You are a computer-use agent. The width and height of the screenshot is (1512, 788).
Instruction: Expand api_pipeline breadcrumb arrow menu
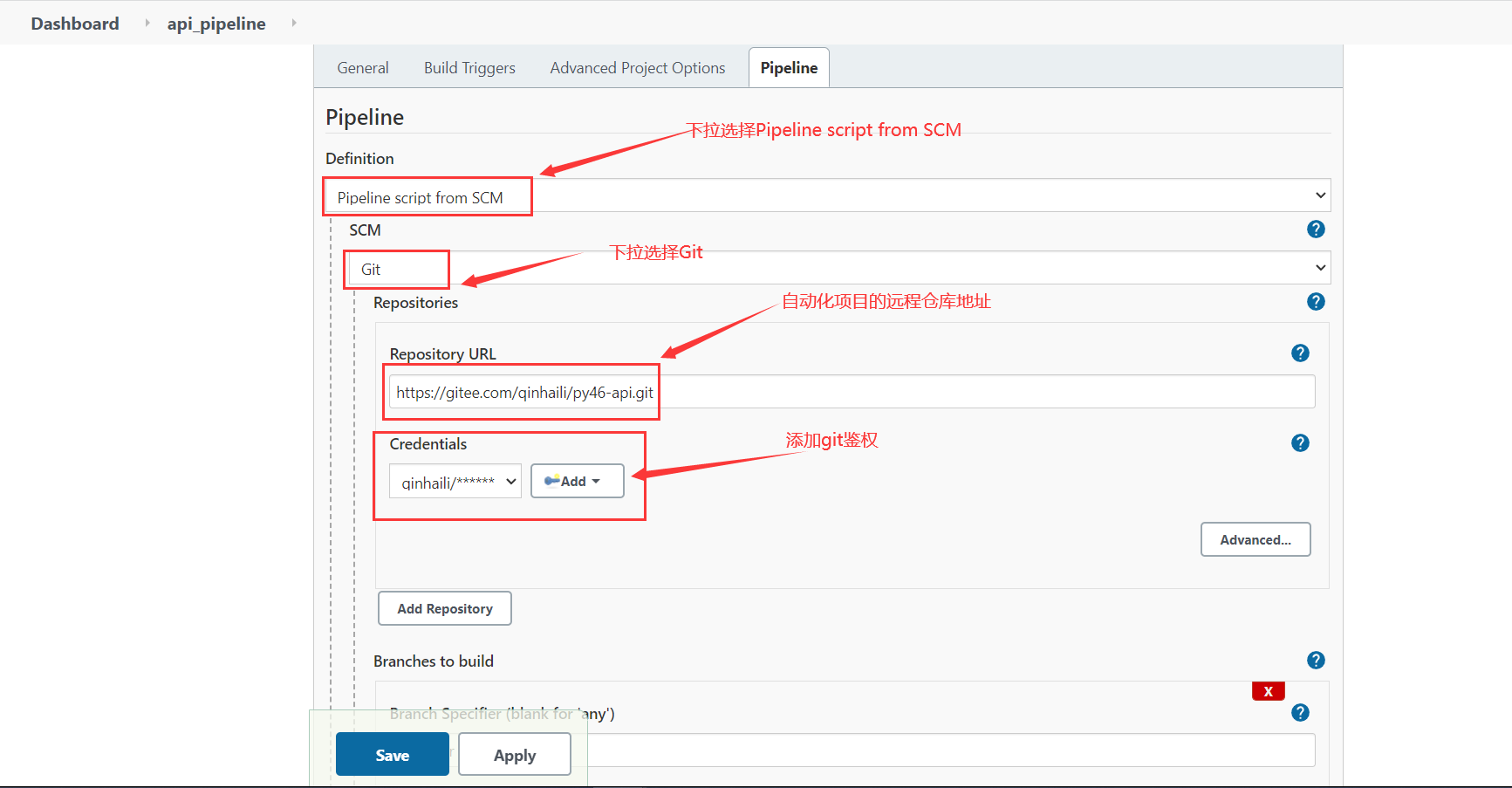pos(294,23)
